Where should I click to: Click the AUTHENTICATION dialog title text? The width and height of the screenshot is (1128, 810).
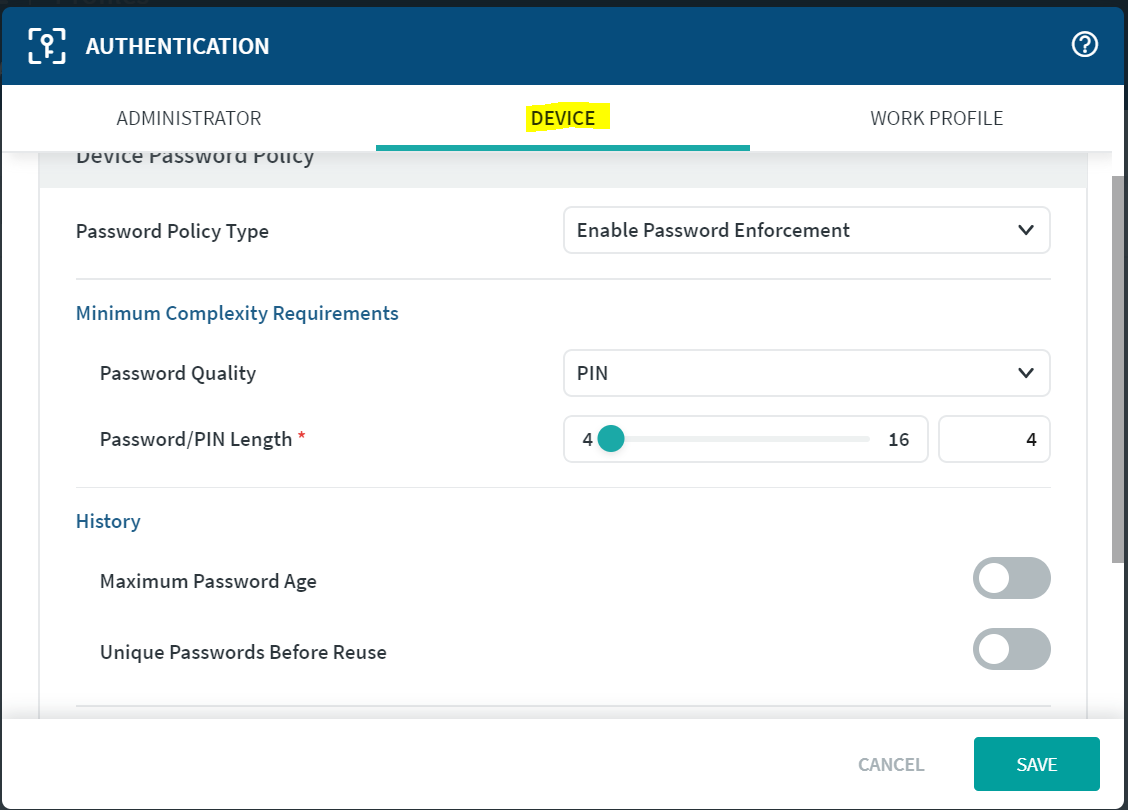(177, 46)
